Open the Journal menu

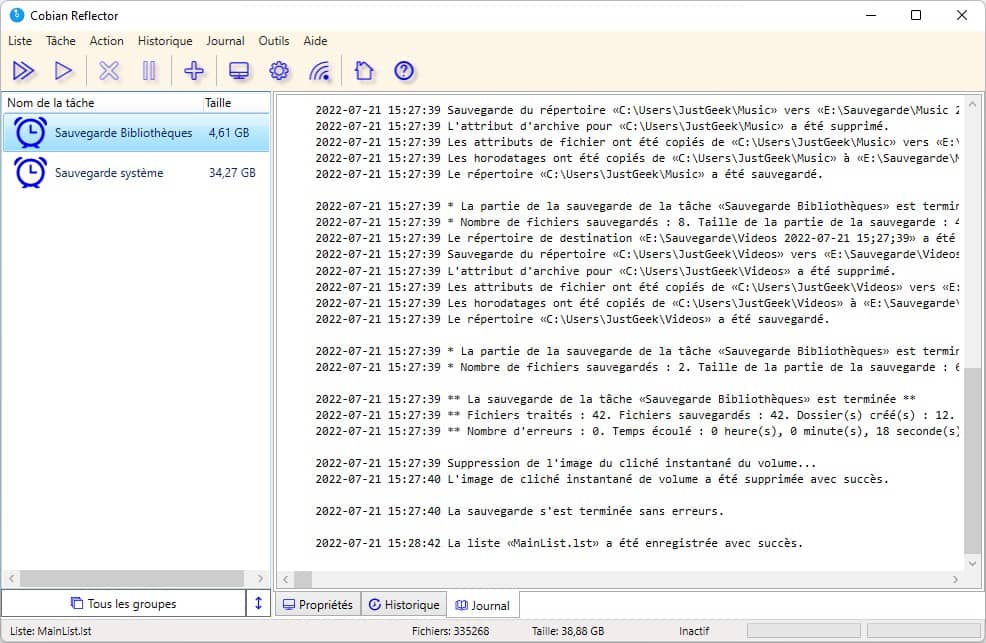pyautogui.click(x=225, y=41)
